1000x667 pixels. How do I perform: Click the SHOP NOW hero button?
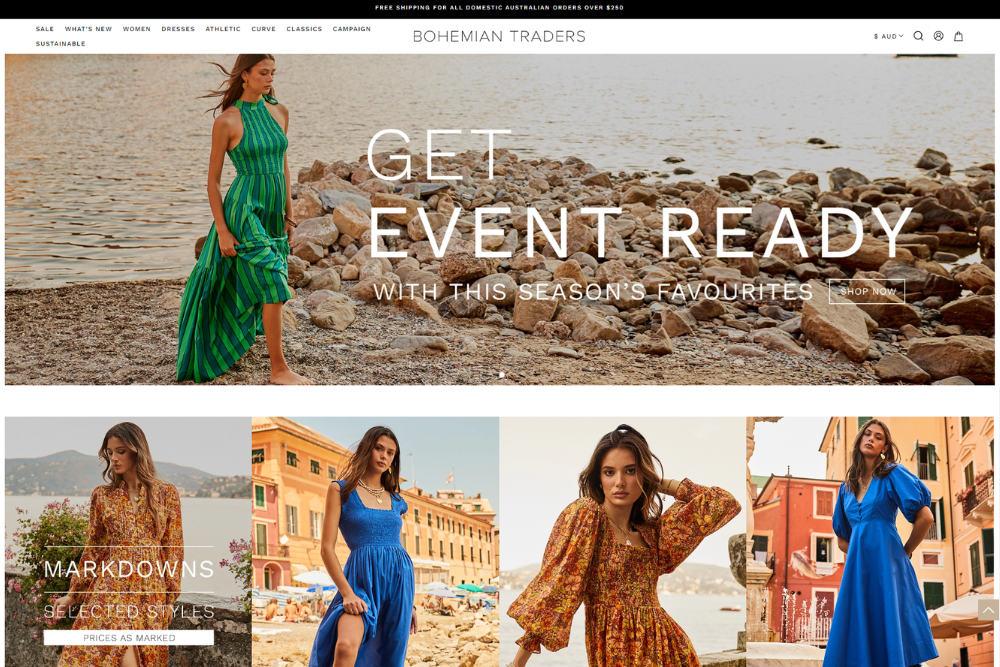tap(867, 291)
